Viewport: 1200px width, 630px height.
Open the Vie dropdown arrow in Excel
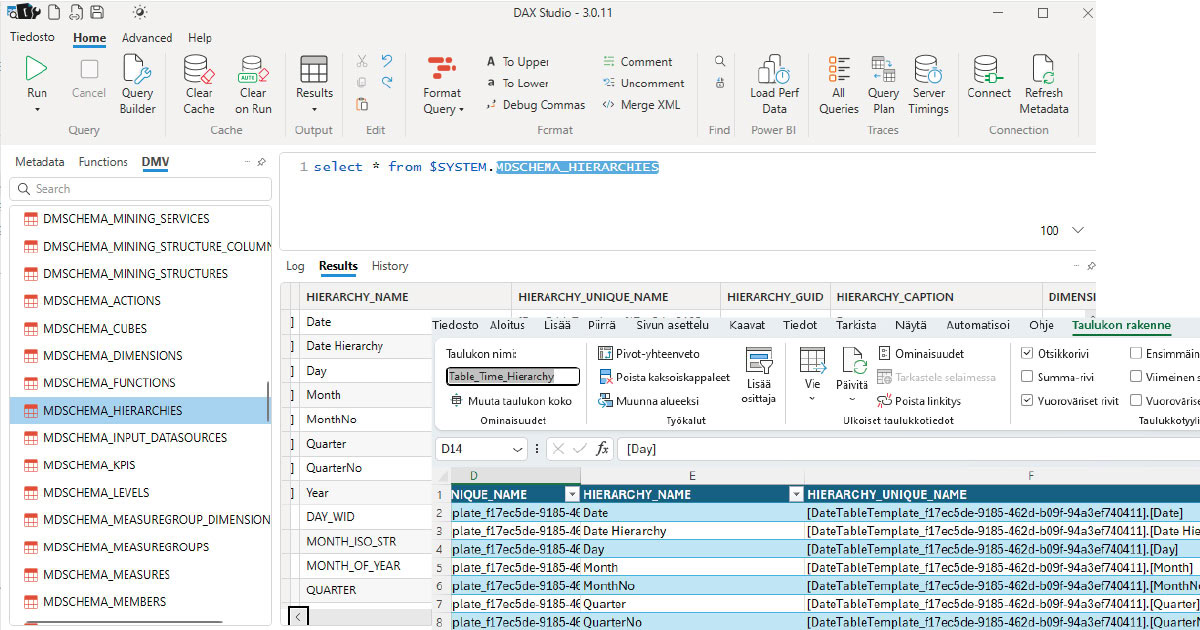tap(812, 398)
